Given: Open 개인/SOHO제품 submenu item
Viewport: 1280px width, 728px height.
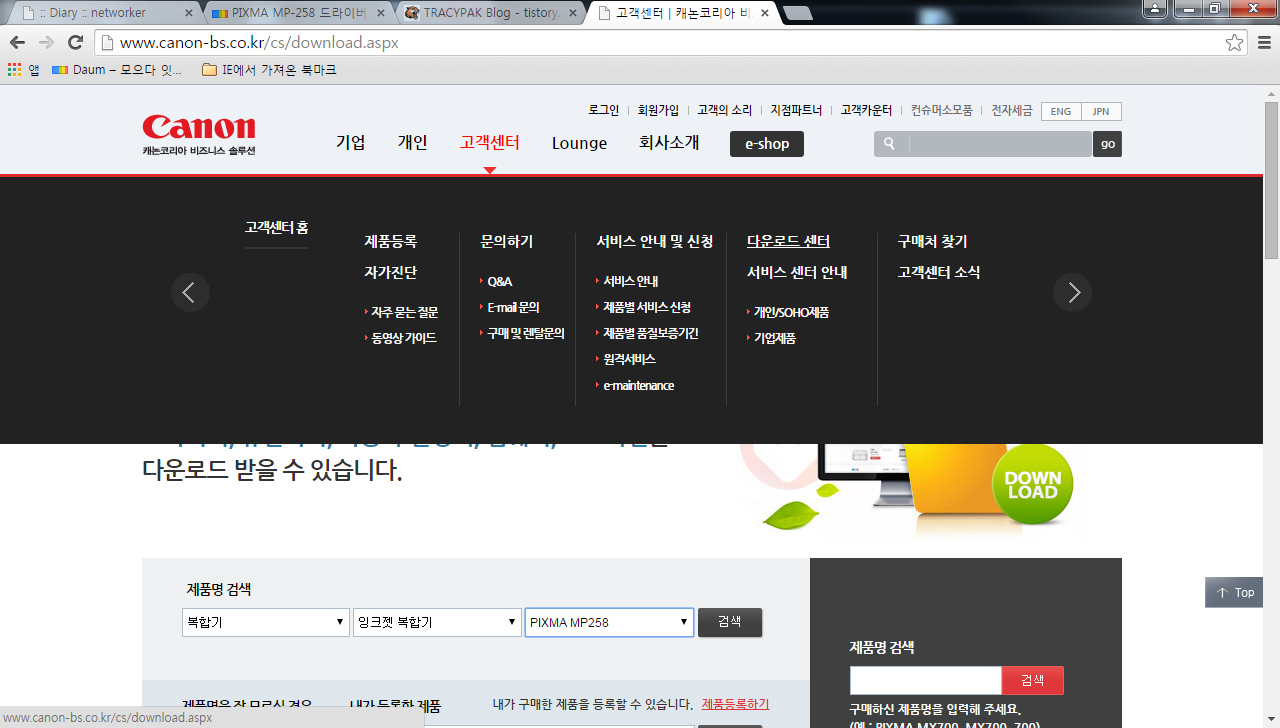Looking at the screenshot, I should click(791, 312).
